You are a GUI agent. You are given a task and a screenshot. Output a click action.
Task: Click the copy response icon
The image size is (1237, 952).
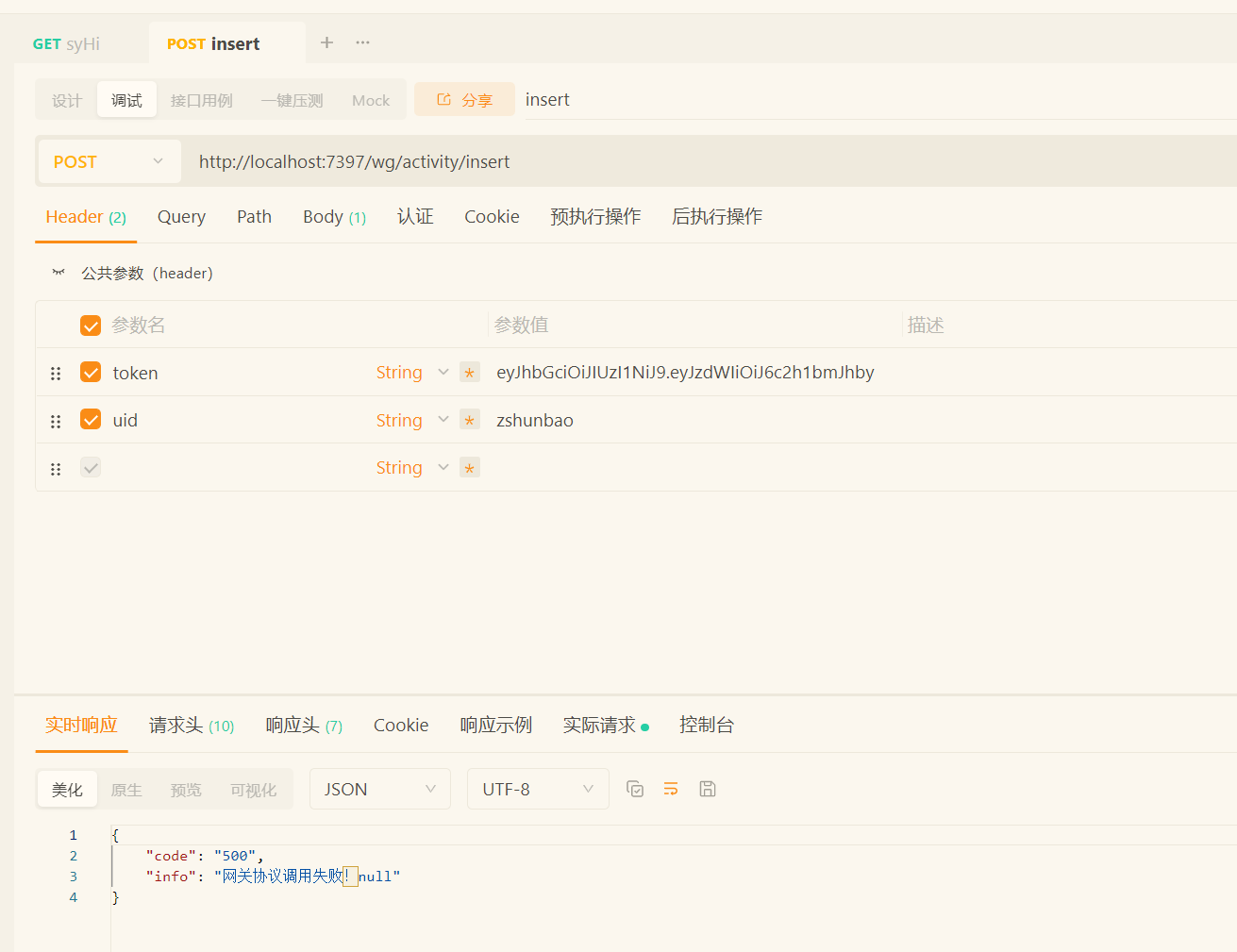point(635,789)
